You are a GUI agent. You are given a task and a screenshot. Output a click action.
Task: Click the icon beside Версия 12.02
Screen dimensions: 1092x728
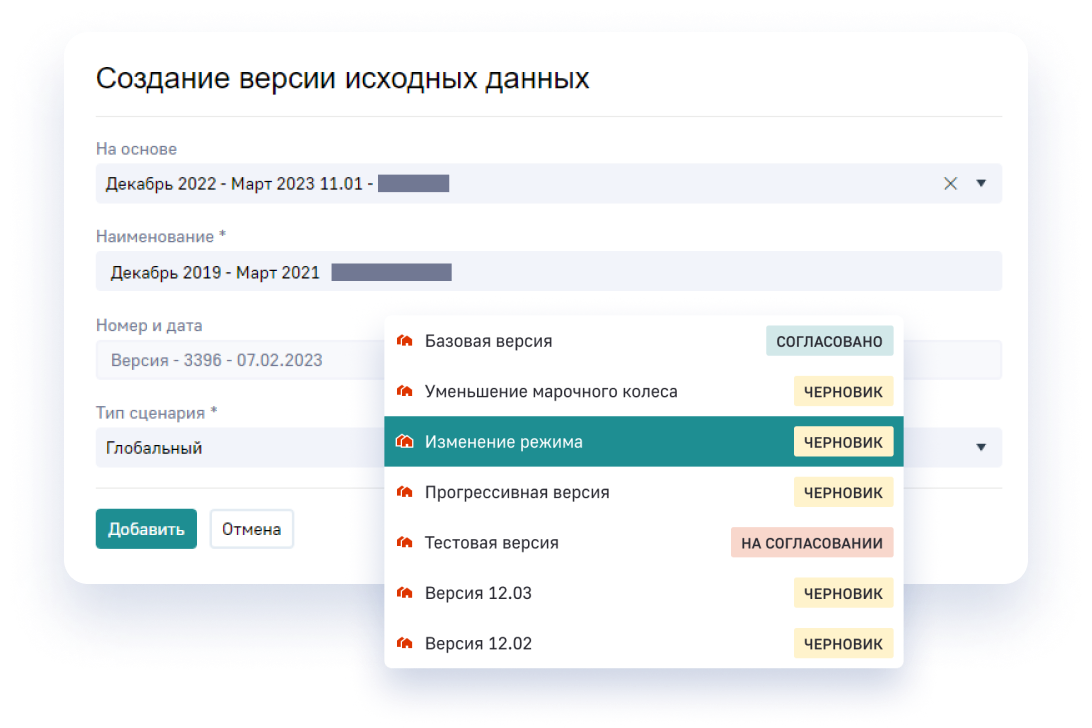[x=405, y=643]
